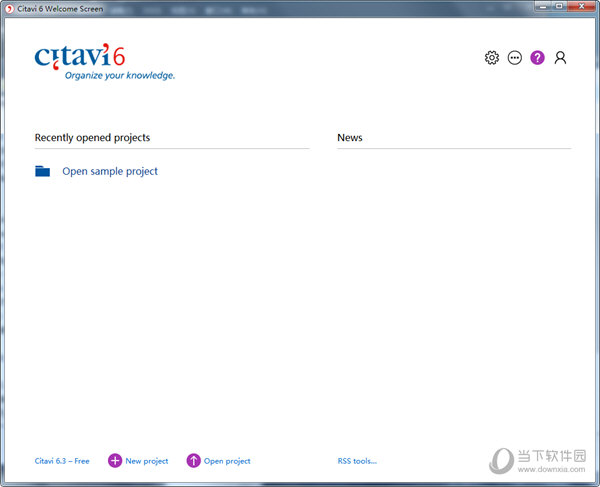Open settings via the gear icon
This screenshot has width=600, height=487.
pos(492,58)
